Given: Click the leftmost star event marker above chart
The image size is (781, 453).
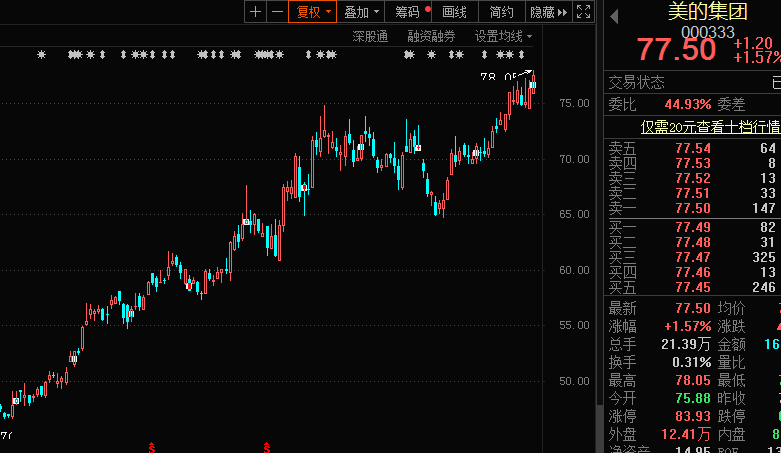Looking at the screenshot, I should coord(41,54).
